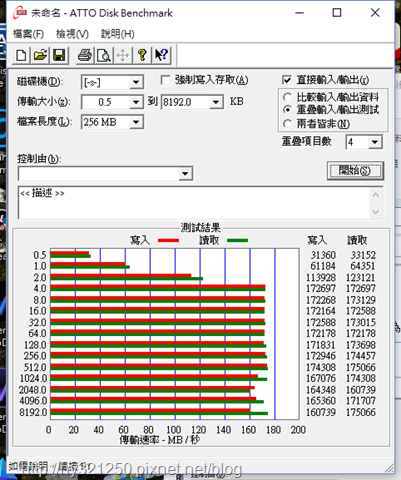Open the 說明(H) menu

click(x=118, y=34)
